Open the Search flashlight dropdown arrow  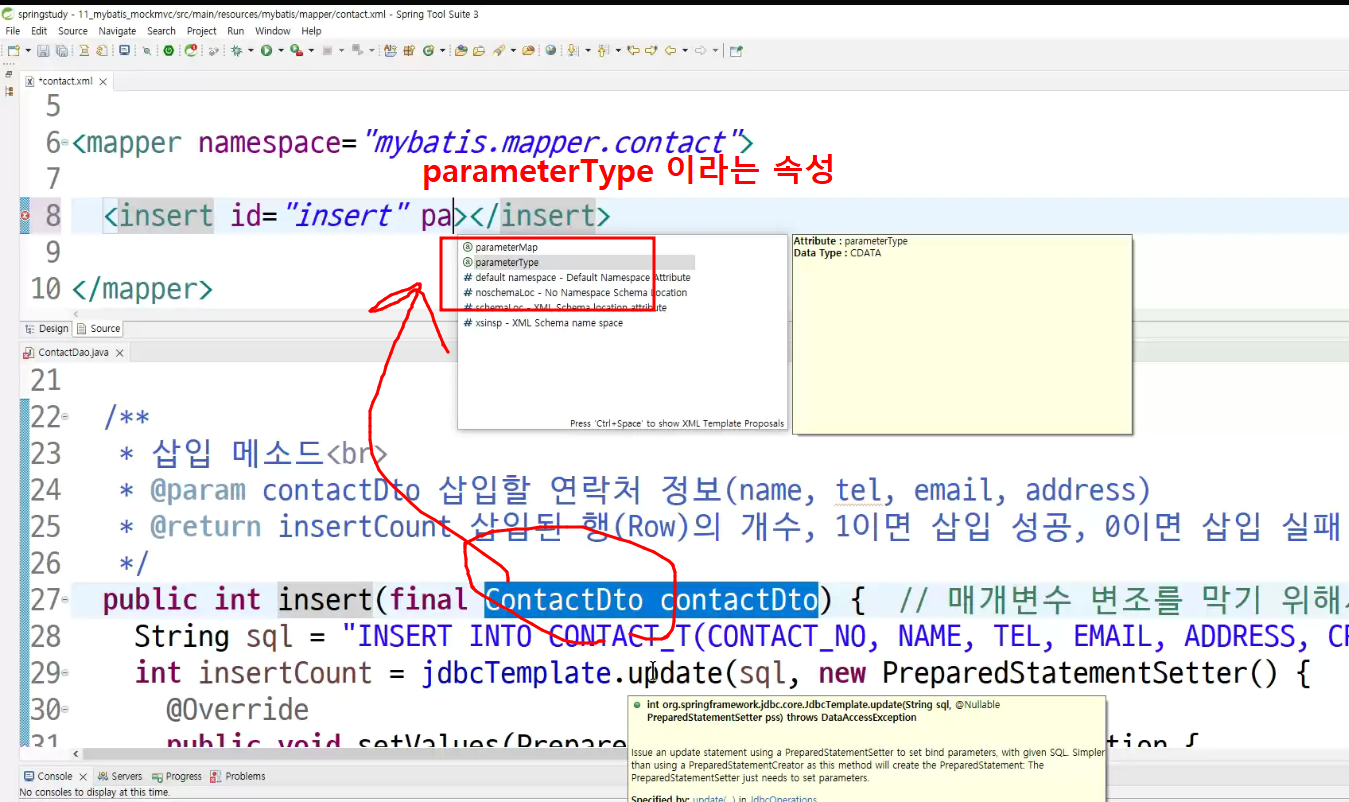point(513,50)
